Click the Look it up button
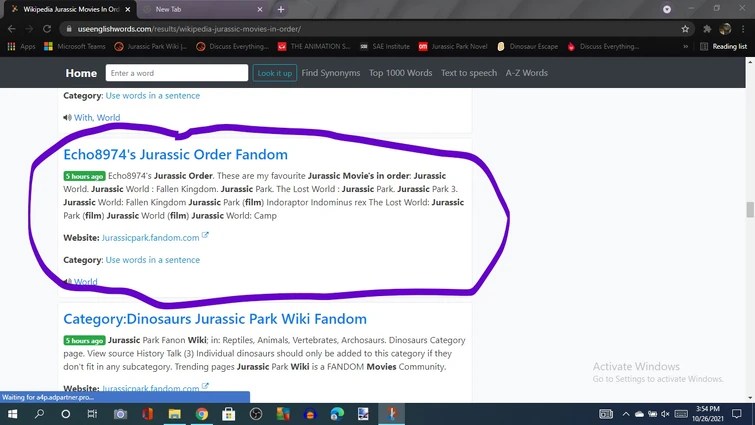 274,73
